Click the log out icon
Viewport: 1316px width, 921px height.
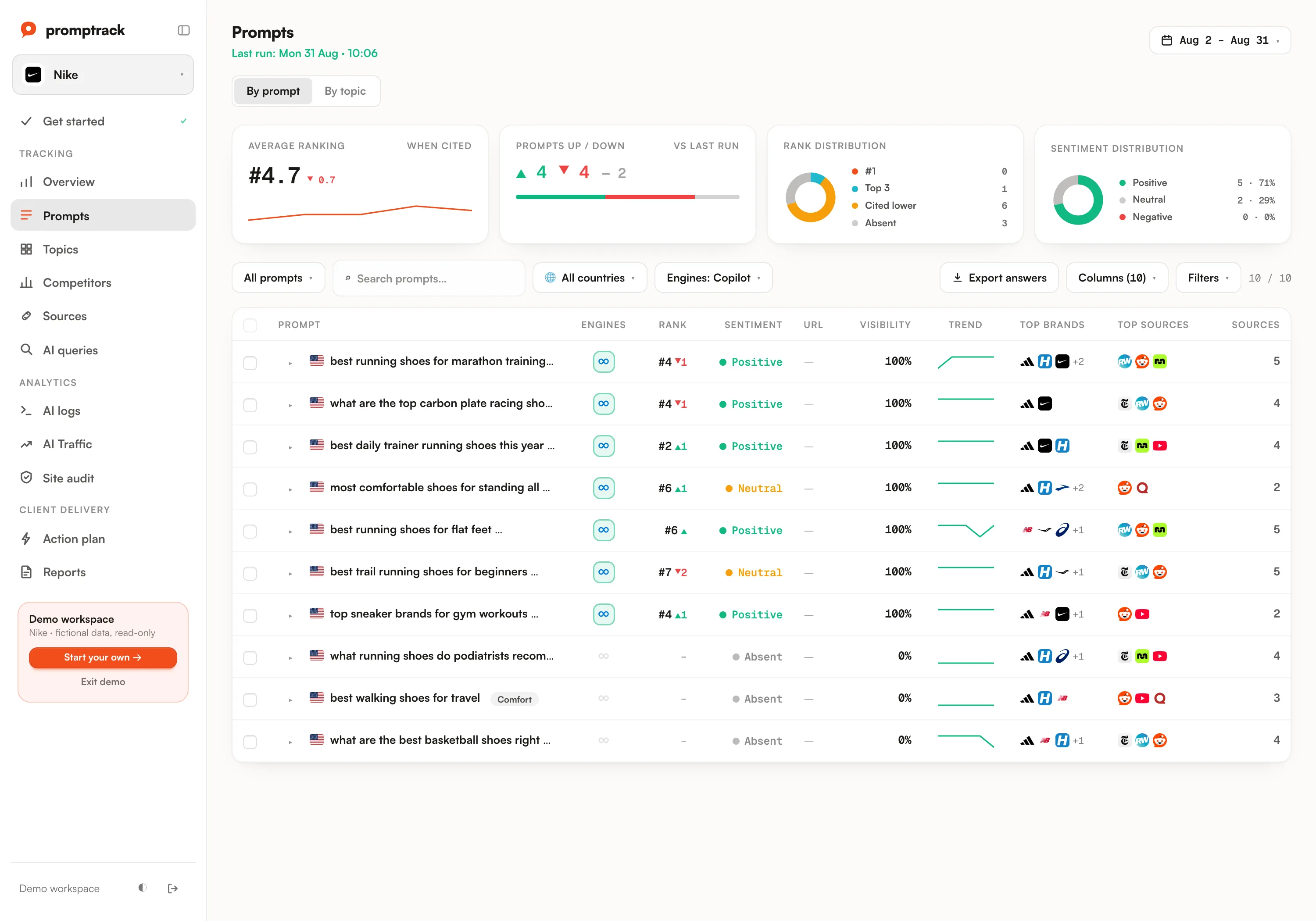[x=172, y=889]
